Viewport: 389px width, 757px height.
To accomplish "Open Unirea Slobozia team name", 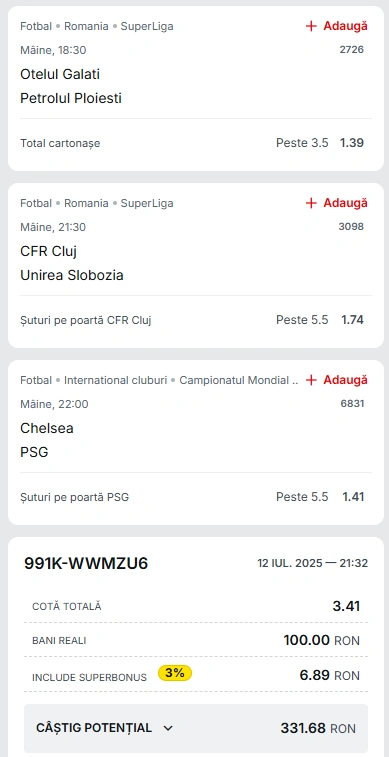I will point(72,276).
